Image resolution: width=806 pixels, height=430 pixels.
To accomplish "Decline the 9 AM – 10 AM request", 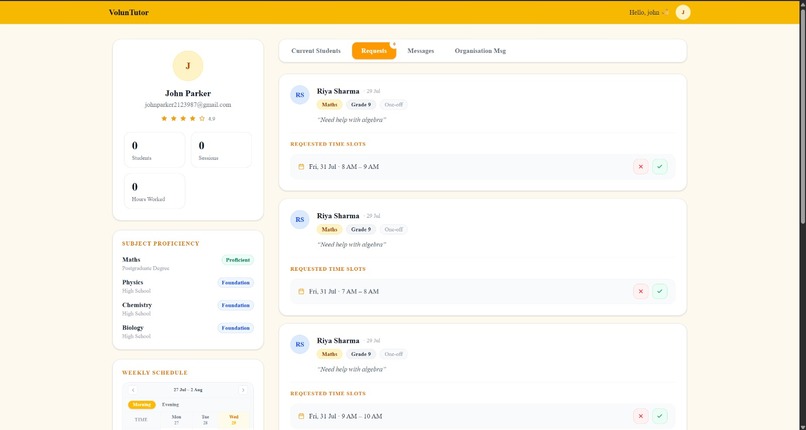I will pos(640,416).
